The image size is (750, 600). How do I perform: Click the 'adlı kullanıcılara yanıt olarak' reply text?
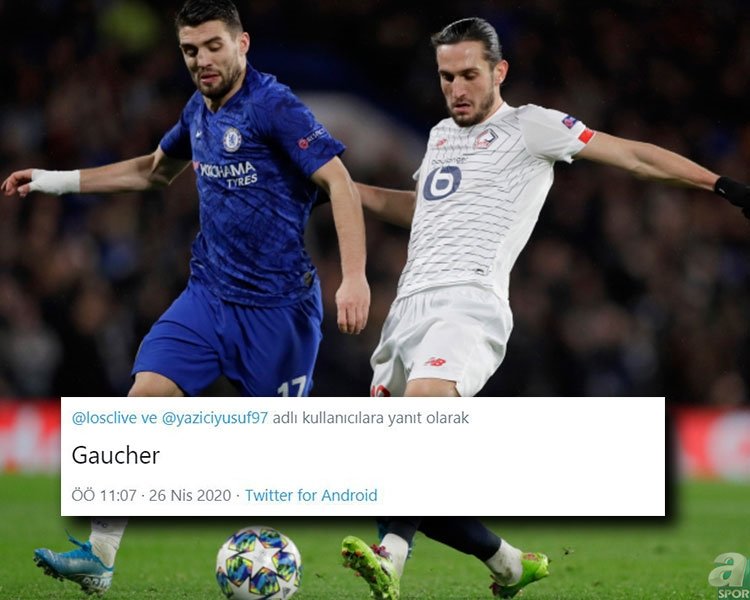click(371, 418)
